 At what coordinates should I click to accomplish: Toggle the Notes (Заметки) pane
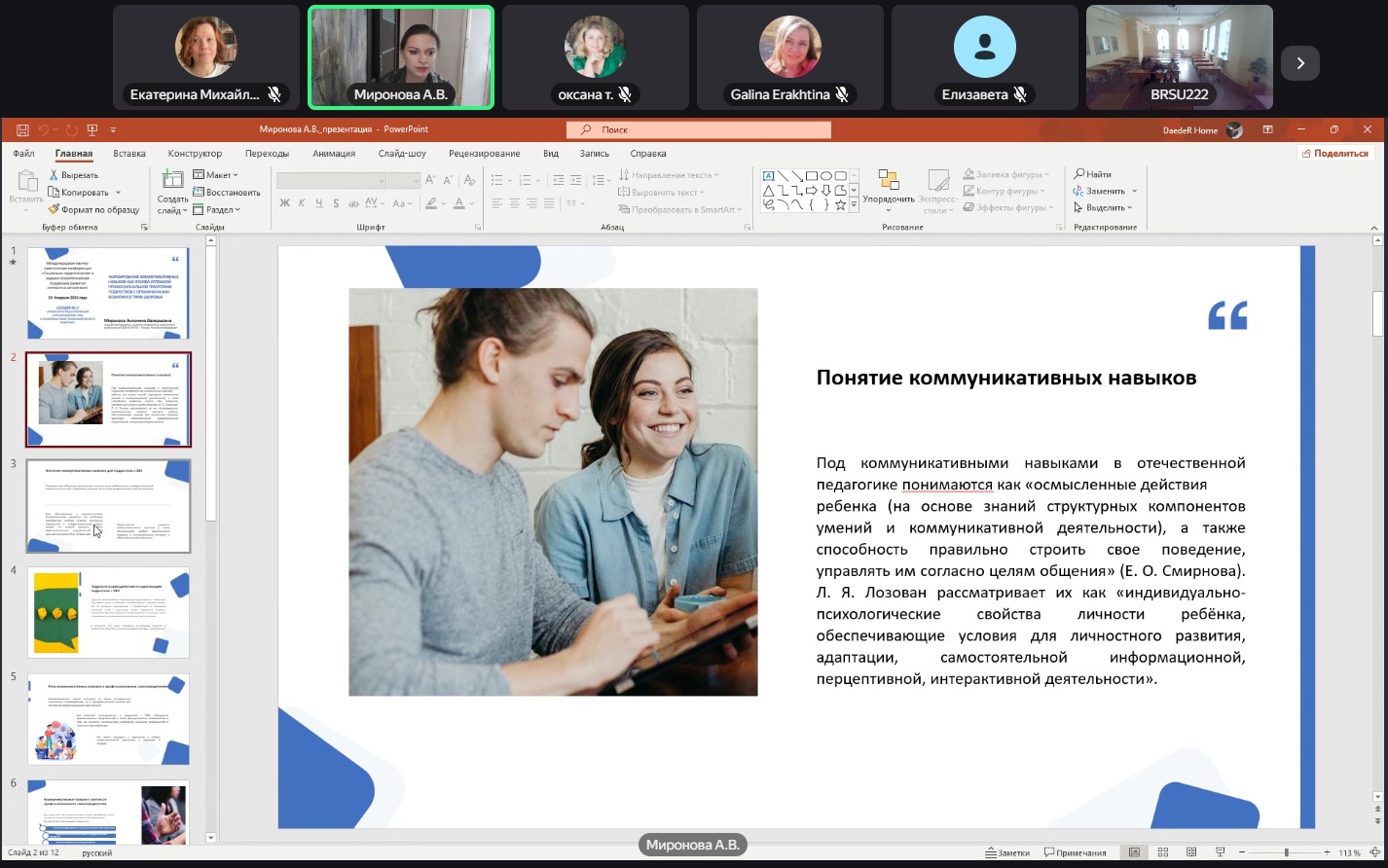click(1006, 852)
